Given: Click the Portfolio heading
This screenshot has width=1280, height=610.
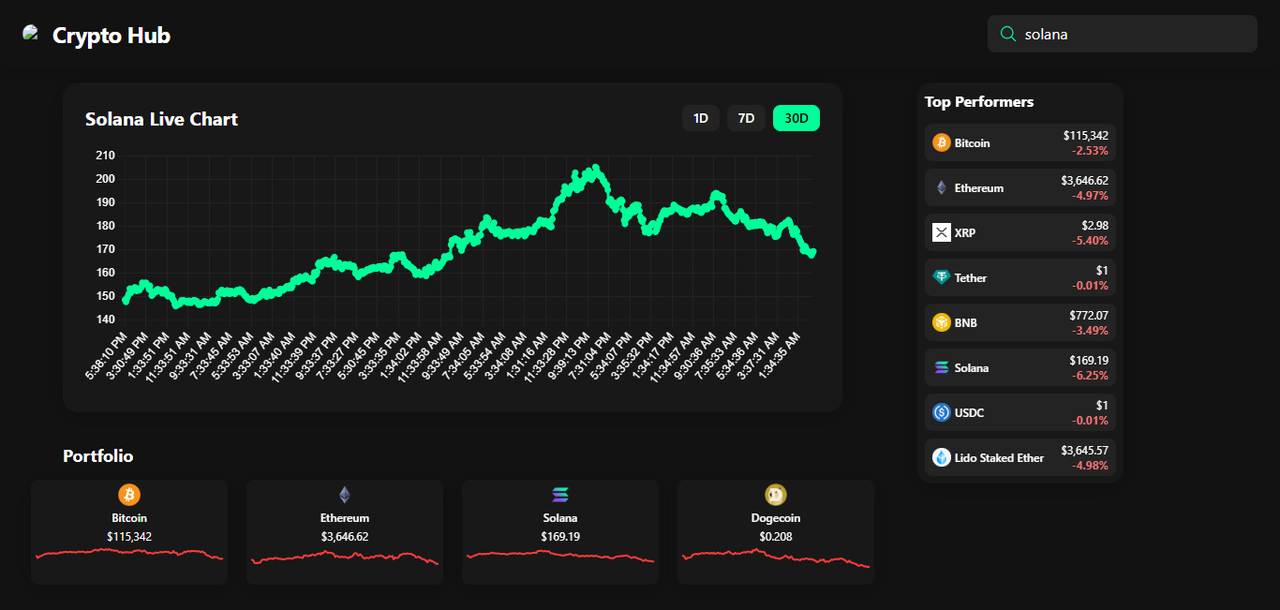Looking at the screenshot, I should (98, 456).
